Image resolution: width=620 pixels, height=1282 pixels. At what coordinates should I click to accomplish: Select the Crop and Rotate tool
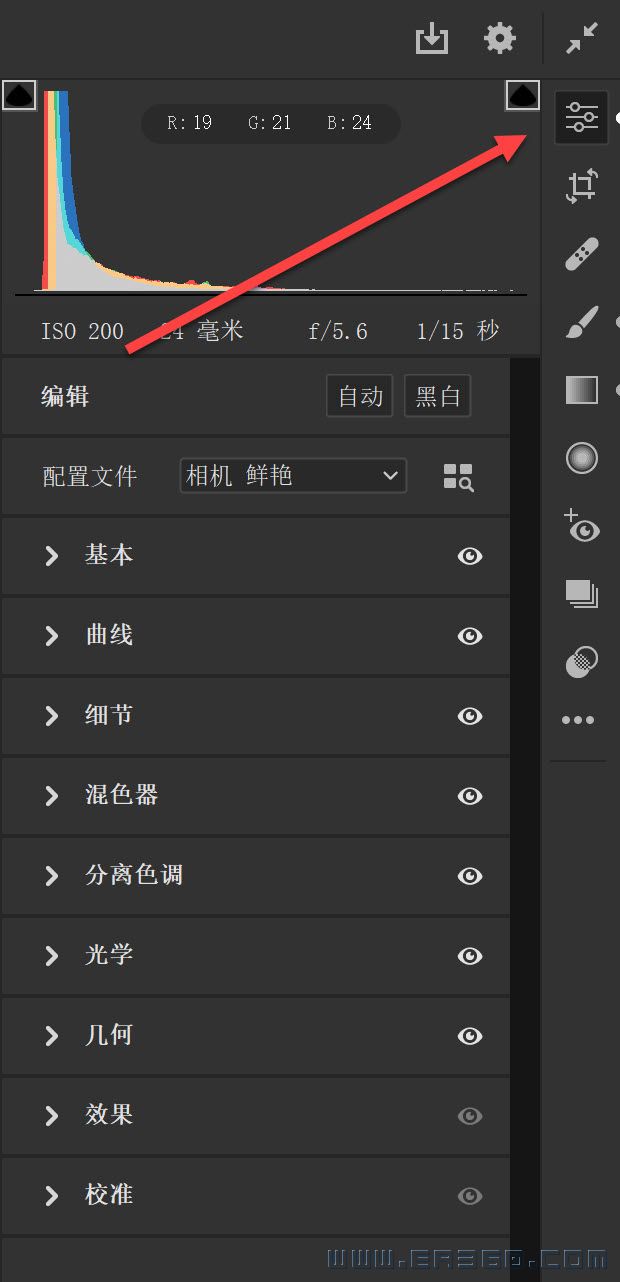[581, 187]
